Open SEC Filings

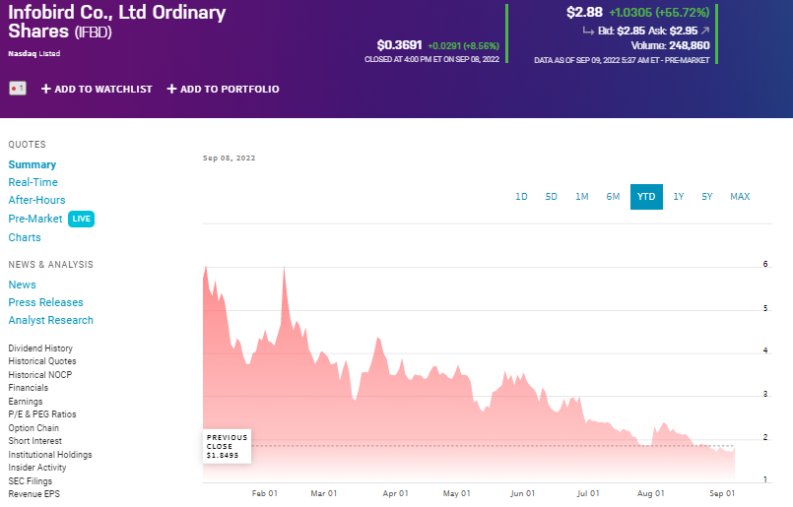30,481
